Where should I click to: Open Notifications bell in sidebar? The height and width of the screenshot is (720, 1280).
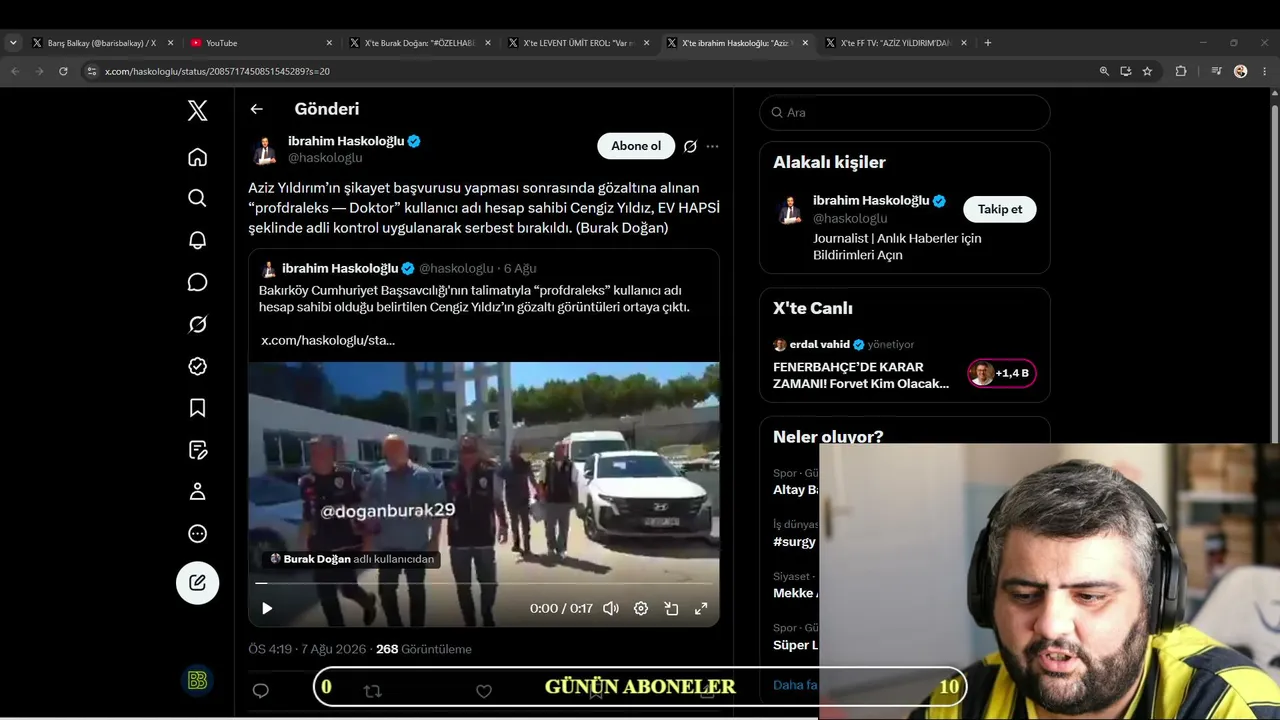coord(198,240)
